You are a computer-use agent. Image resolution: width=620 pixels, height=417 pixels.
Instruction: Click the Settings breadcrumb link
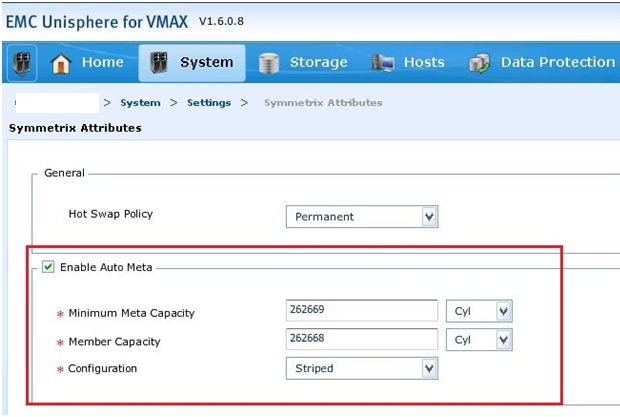point(209,102)
